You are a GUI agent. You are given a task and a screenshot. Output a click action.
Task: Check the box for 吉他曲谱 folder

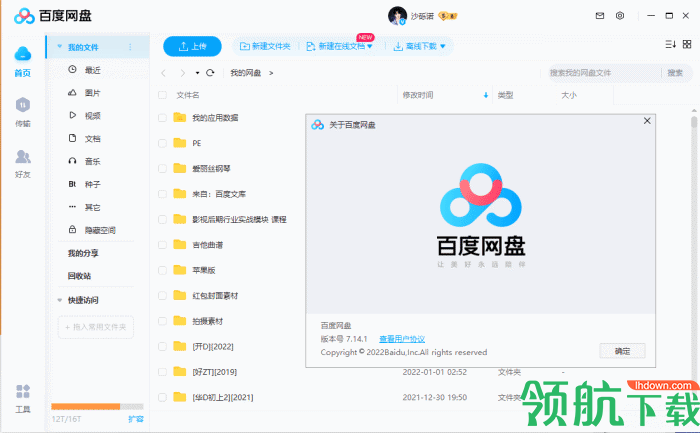pyautogui.click(x=162, y=245)
